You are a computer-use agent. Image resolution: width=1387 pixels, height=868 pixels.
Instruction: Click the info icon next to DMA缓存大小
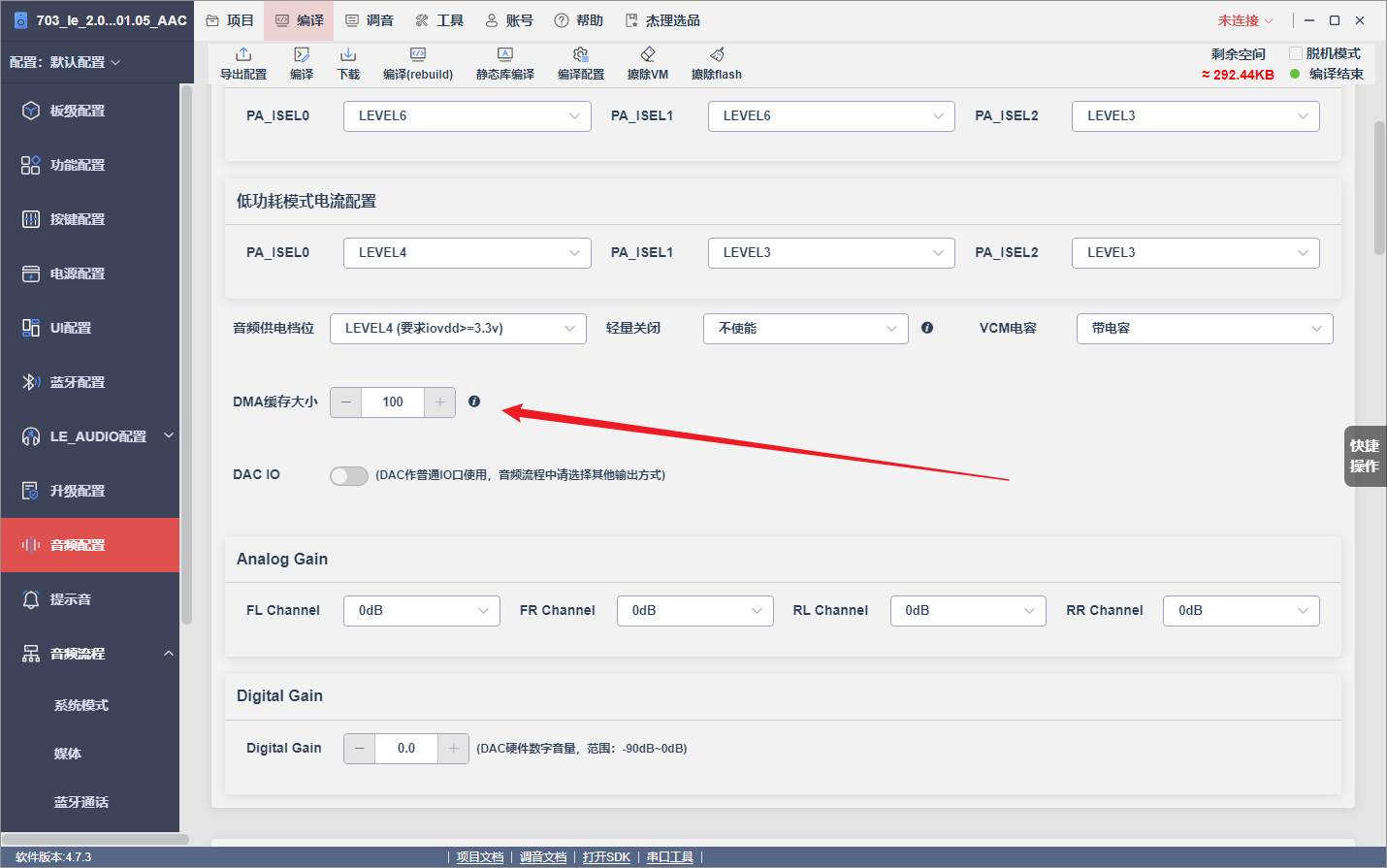474,402
